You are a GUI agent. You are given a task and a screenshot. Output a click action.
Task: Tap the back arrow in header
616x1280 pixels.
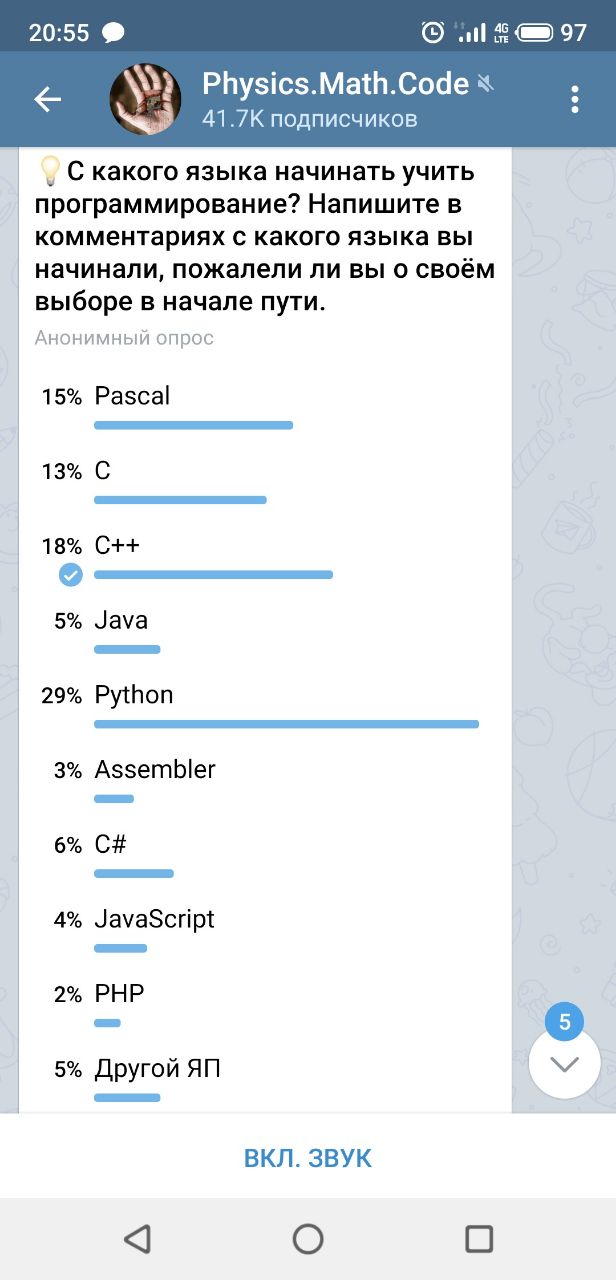(47, 99)
